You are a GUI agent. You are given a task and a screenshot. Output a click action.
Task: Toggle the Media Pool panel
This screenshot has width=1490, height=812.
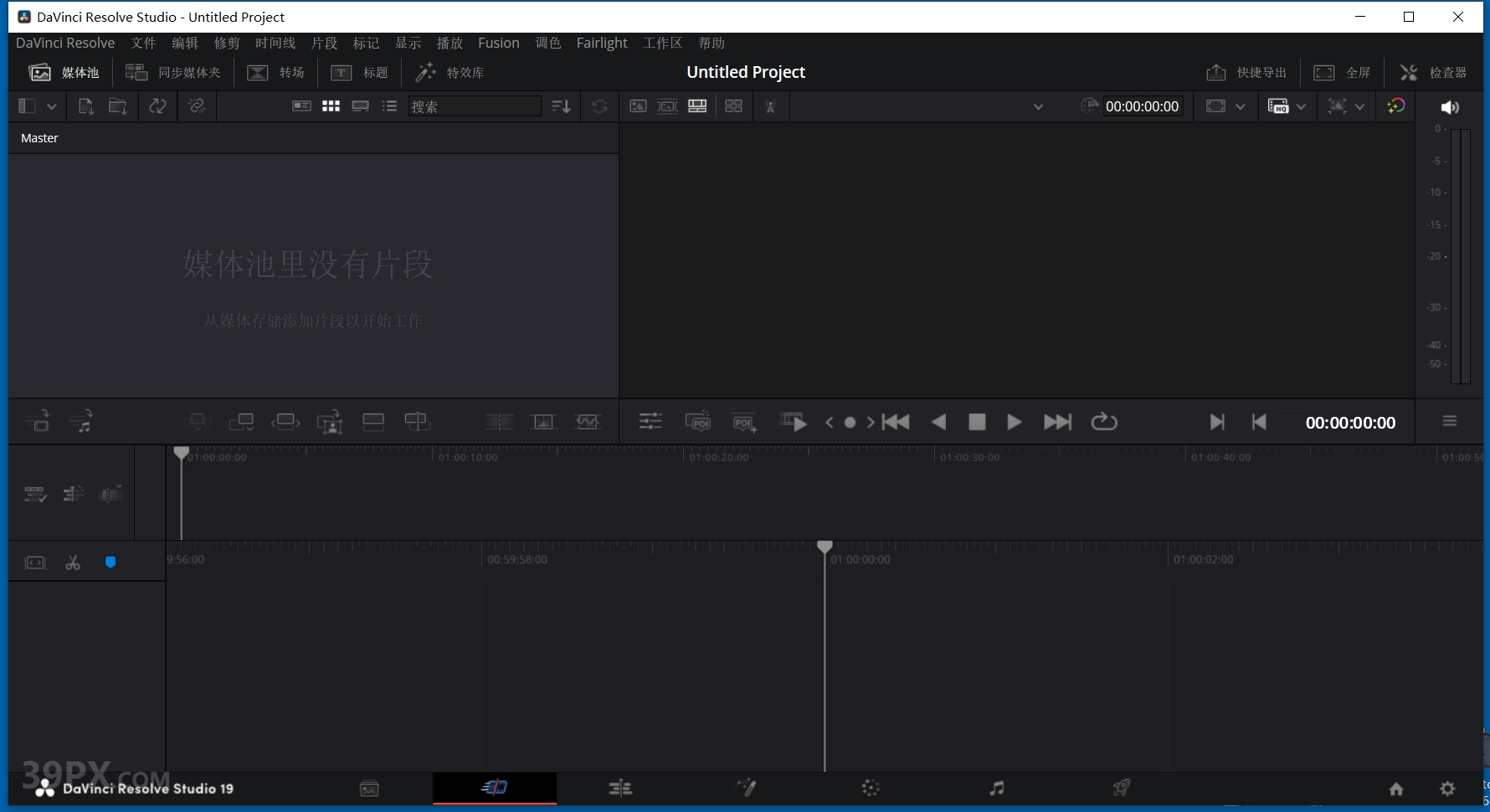pyautogui.click(x=64, y=73)
